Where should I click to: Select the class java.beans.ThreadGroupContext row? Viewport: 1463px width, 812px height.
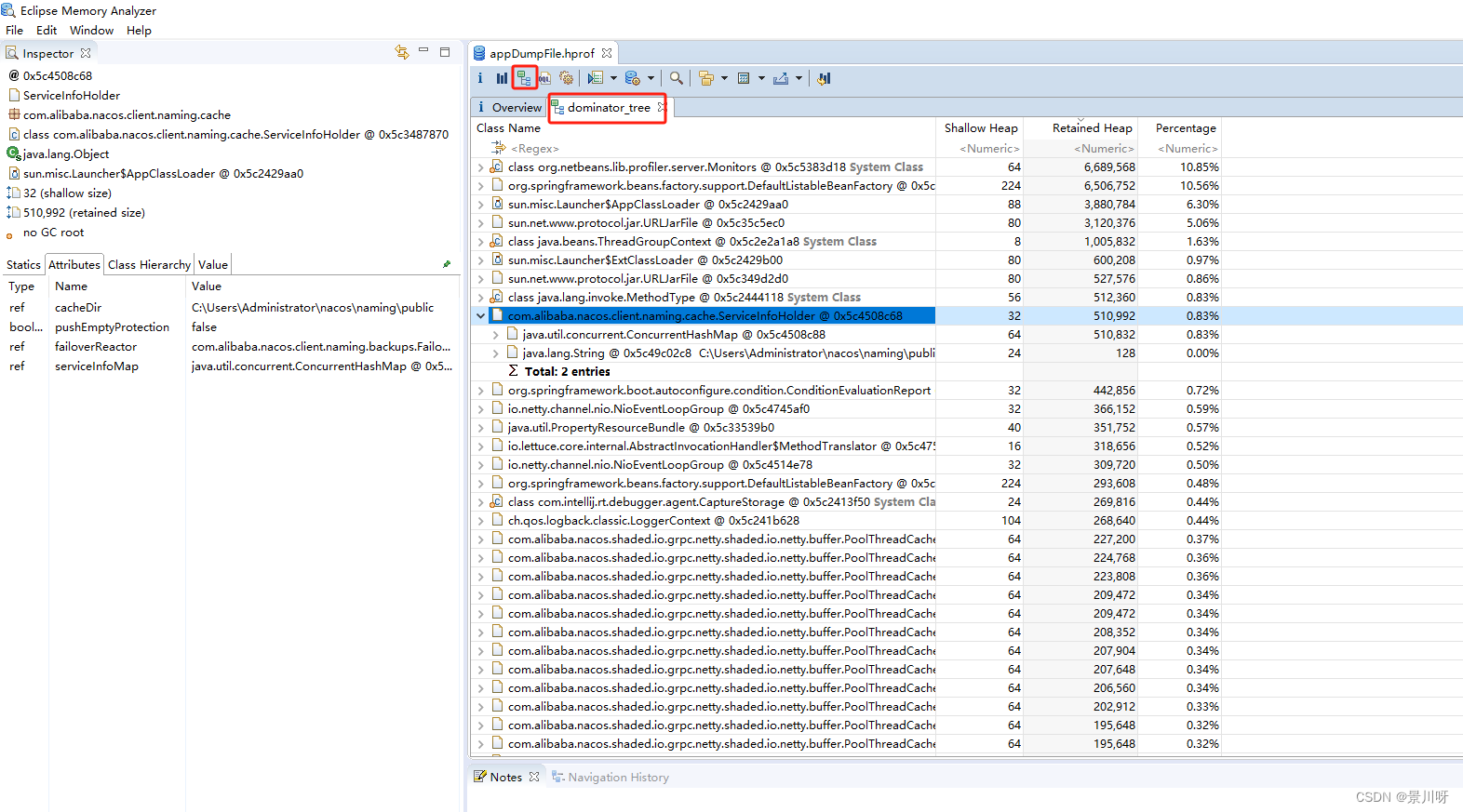[847, 242]
